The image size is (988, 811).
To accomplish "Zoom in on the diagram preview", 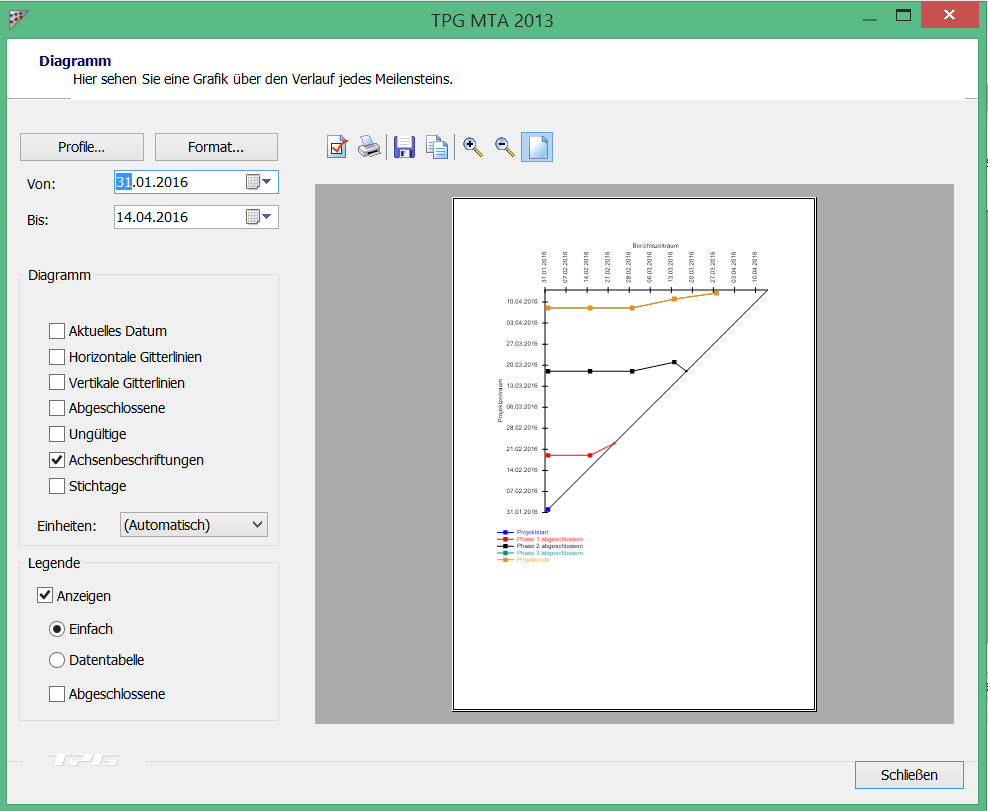I will coord(473,147).
